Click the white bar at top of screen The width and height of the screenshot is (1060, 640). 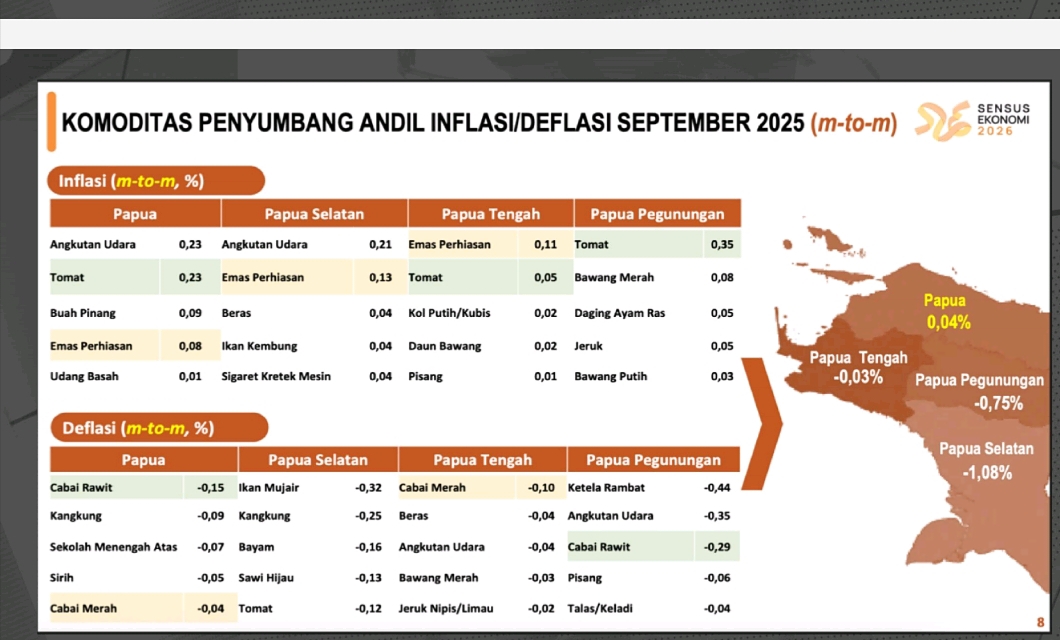click(x=530, y=33)
